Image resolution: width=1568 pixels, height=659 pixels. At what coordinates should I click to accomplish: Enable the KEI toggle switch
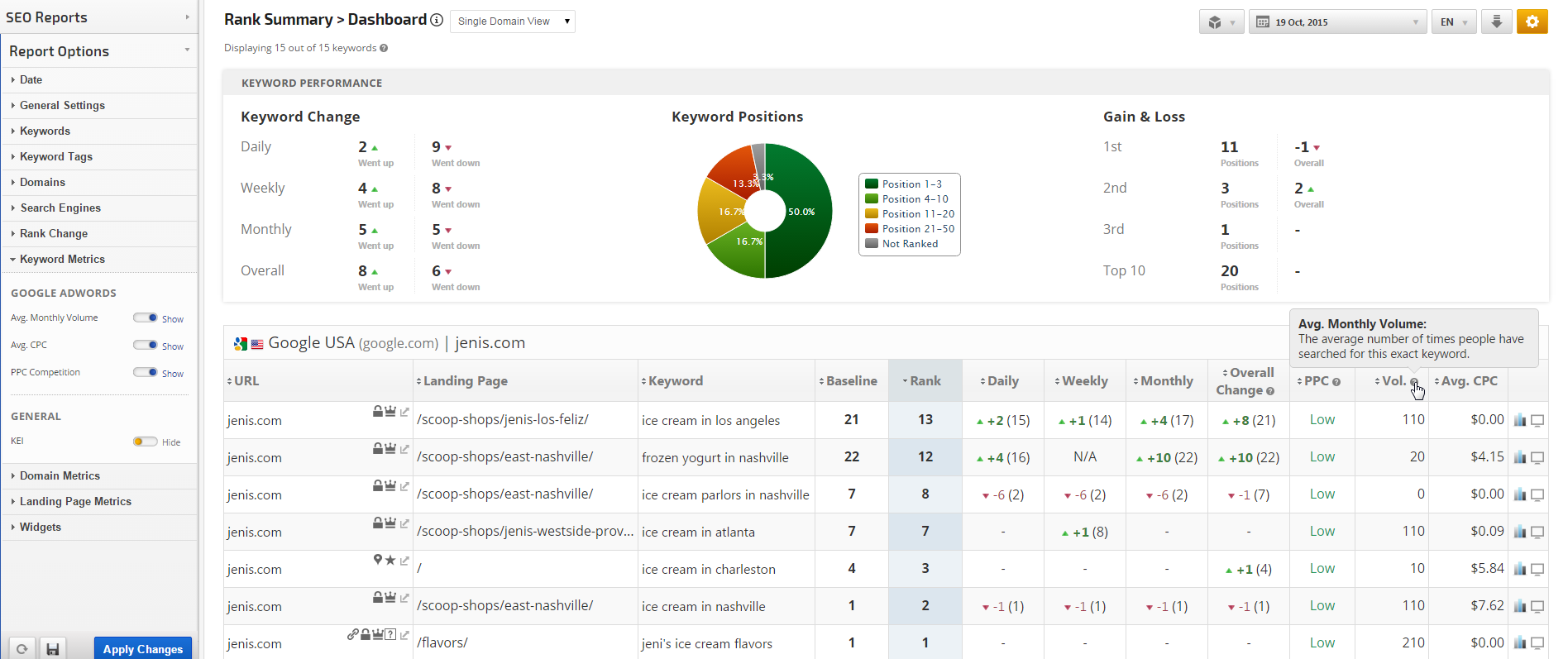[146, 442]
